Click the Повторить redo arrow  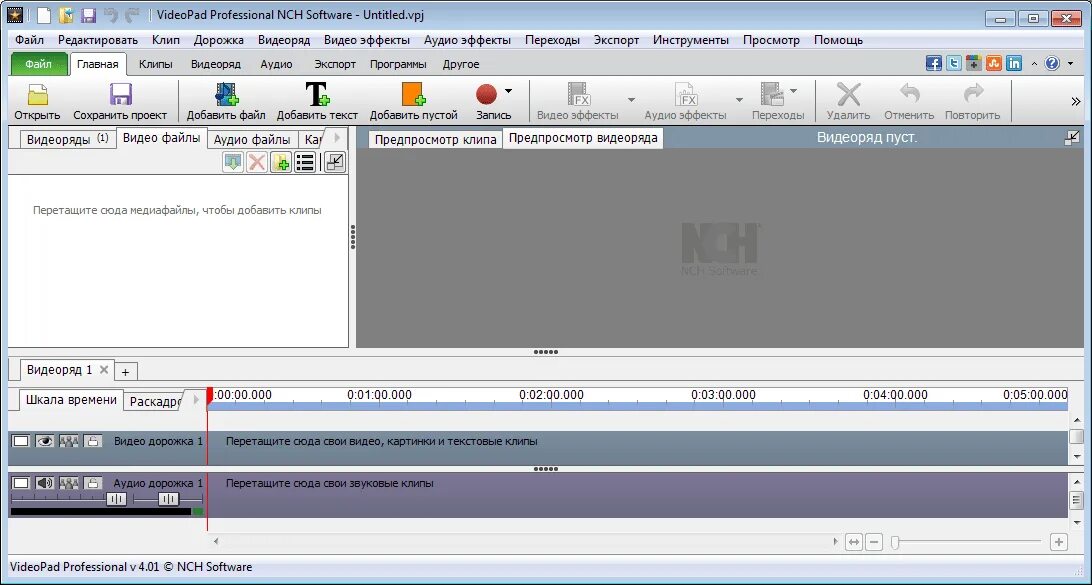tap(973, 93)
